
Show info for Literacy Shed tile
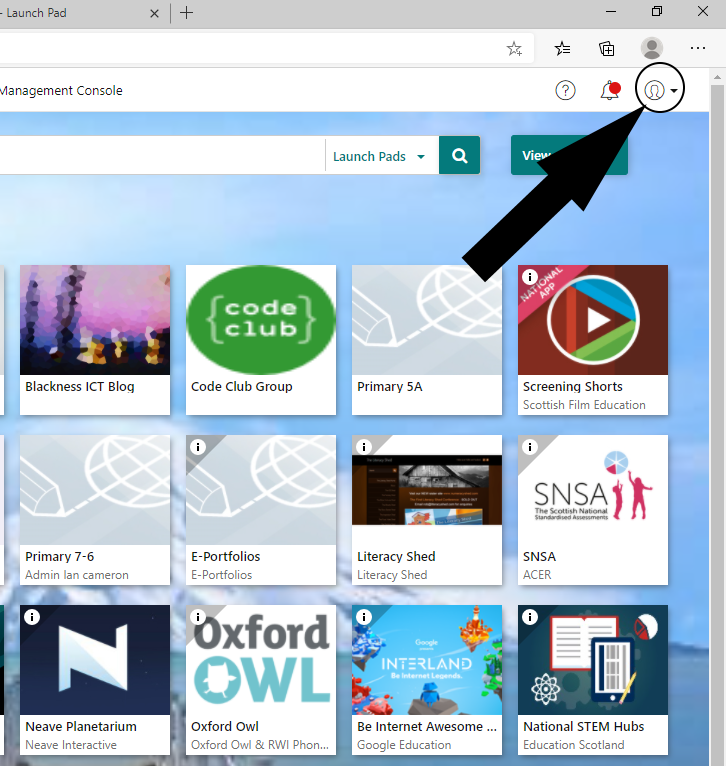(364, 447)
